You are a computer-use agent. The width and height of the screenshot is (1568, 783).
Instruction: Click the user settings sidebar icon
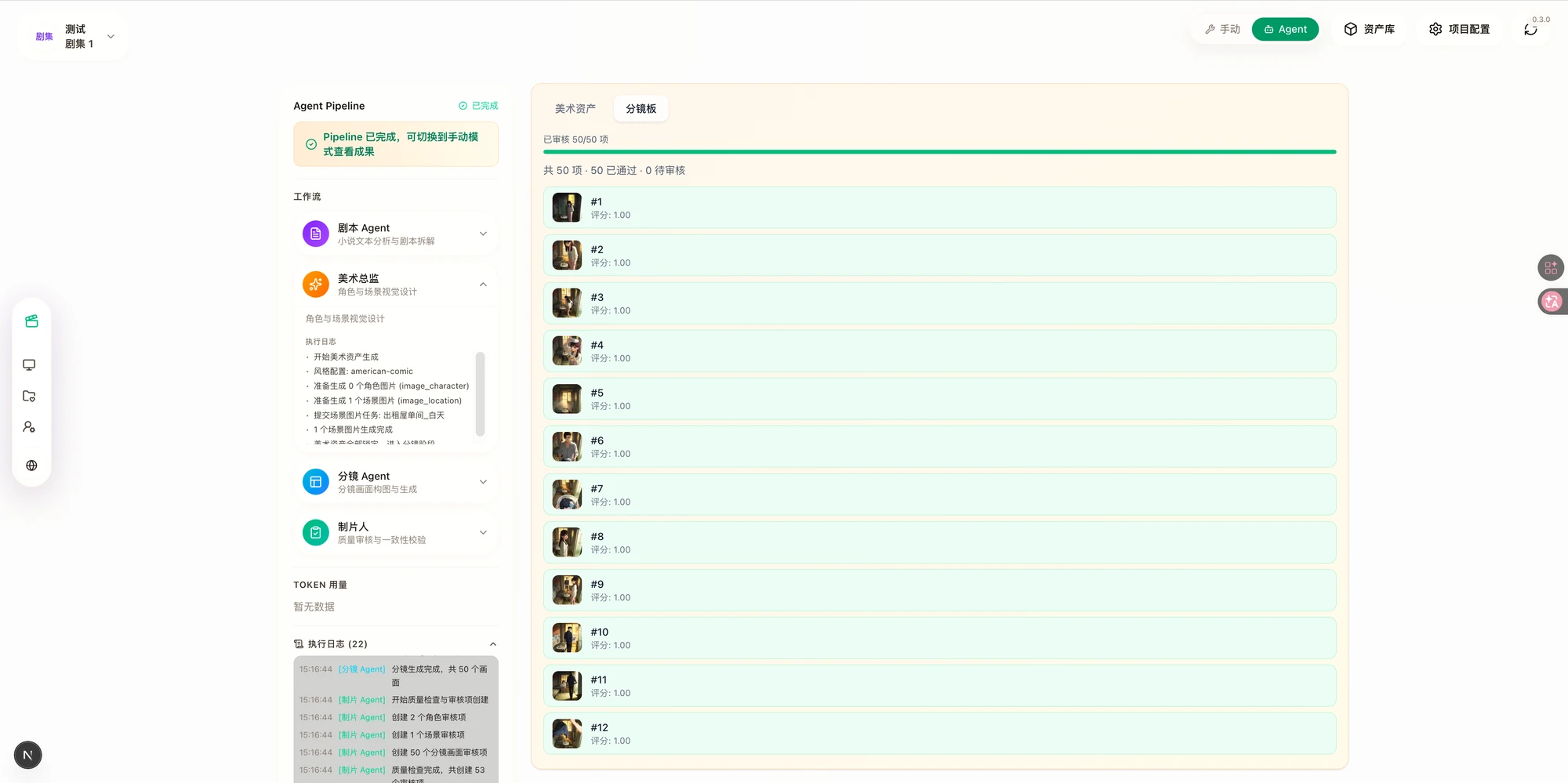point(29,427)
